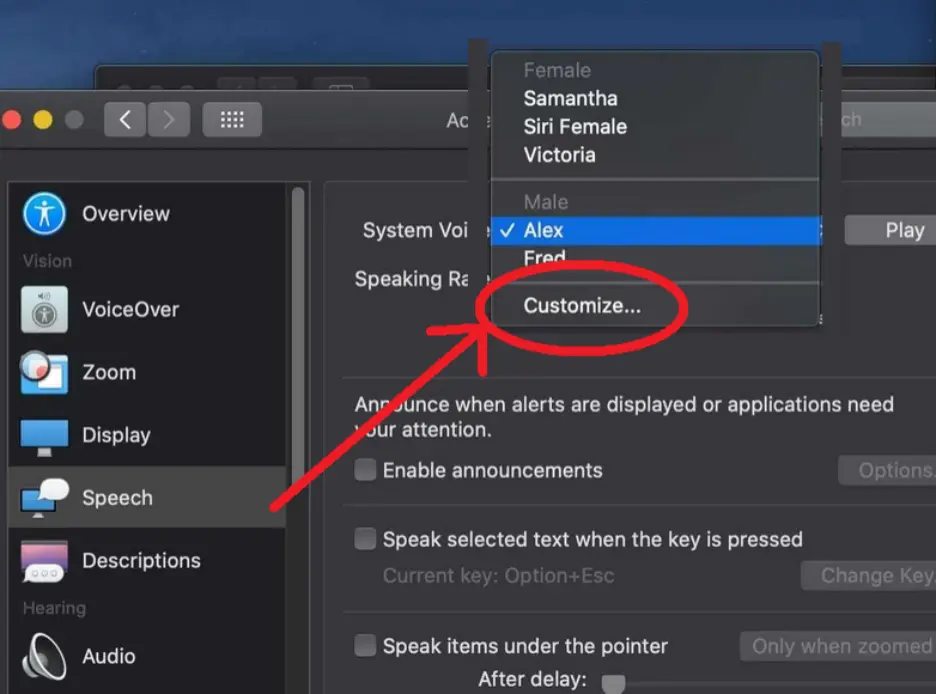This screenshot has height=694, width=936.
Task: Toggle Speak selected text when key pressed
Action: click(365, 538)
